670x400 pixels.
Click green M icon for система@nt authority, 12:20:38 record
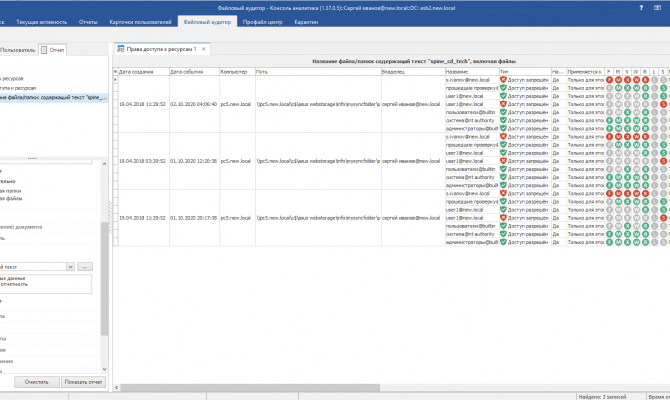point(618,177)
